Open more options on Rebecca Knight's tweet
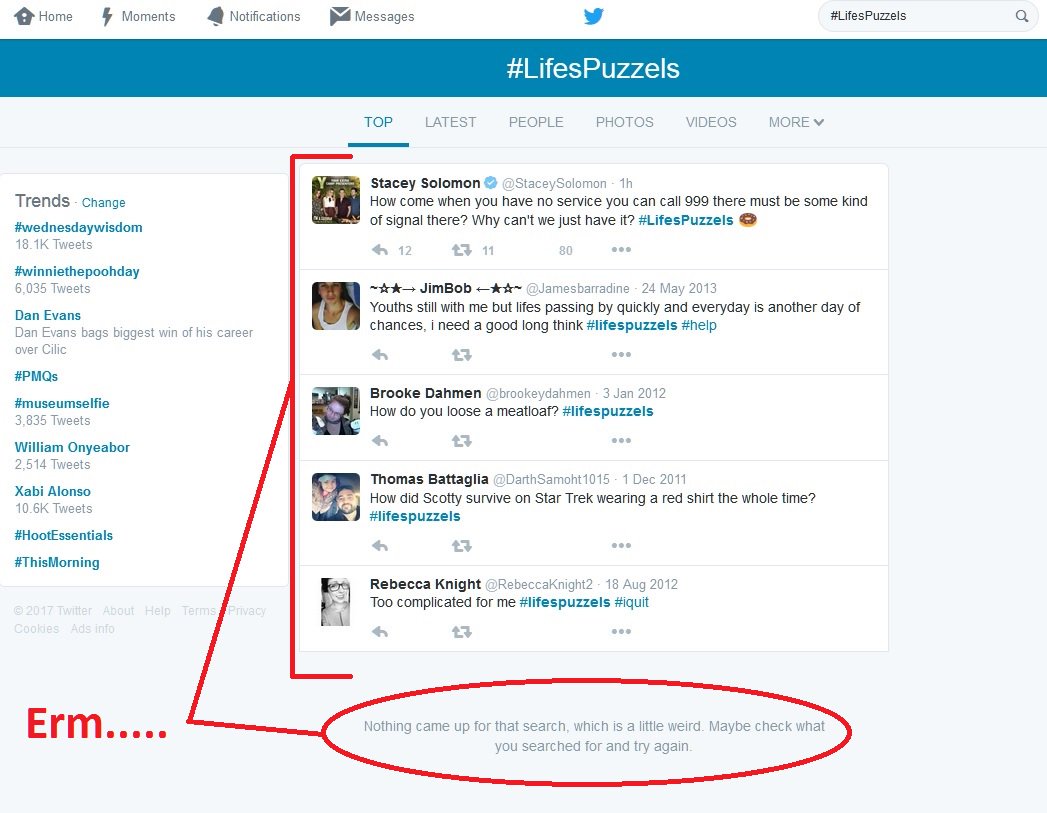The width and height of the screenshot is (1047, 813). [x=621, y=631]
